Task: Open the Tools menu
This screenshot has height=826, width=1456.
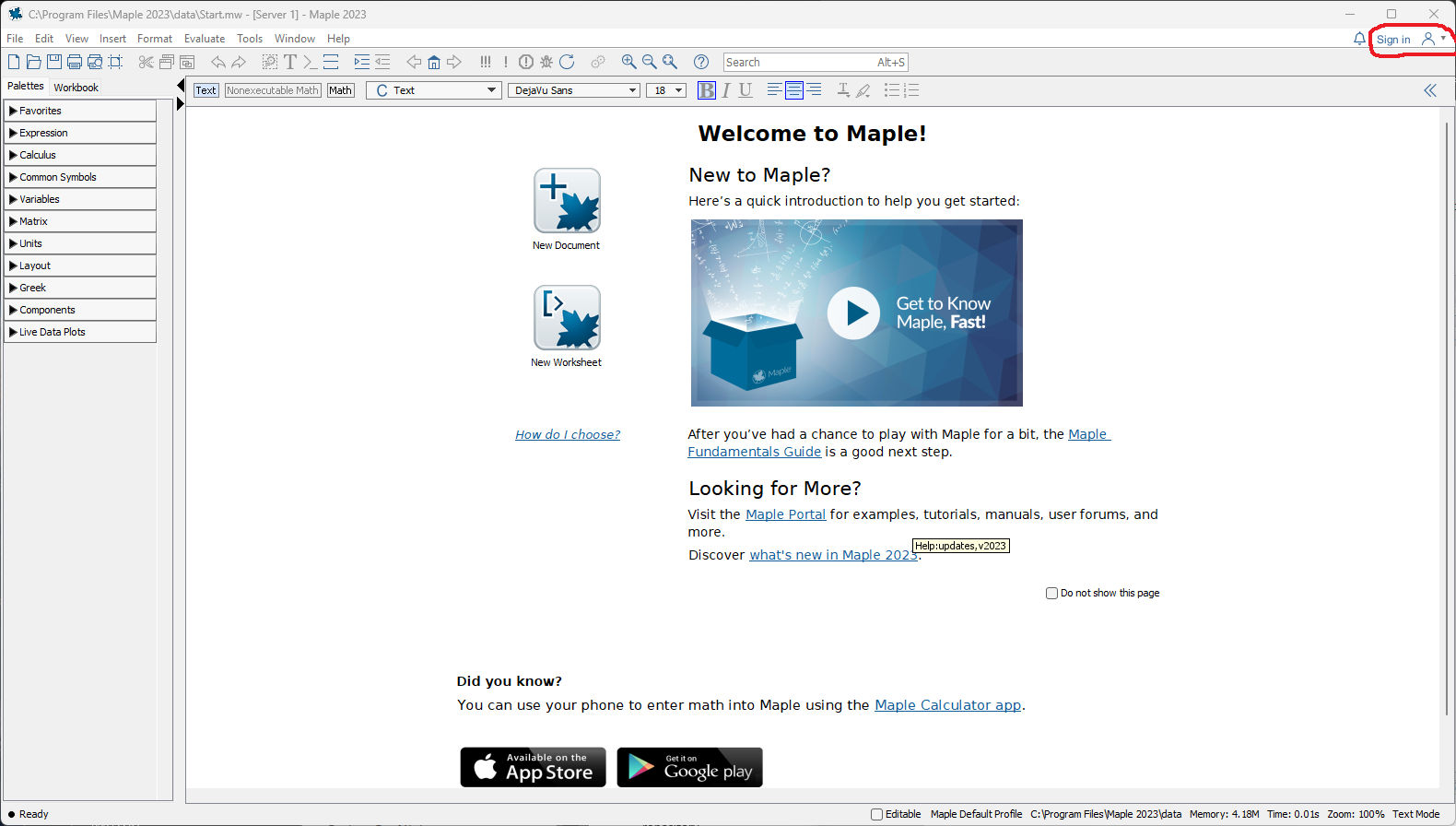Action: (x=250, y=39)
